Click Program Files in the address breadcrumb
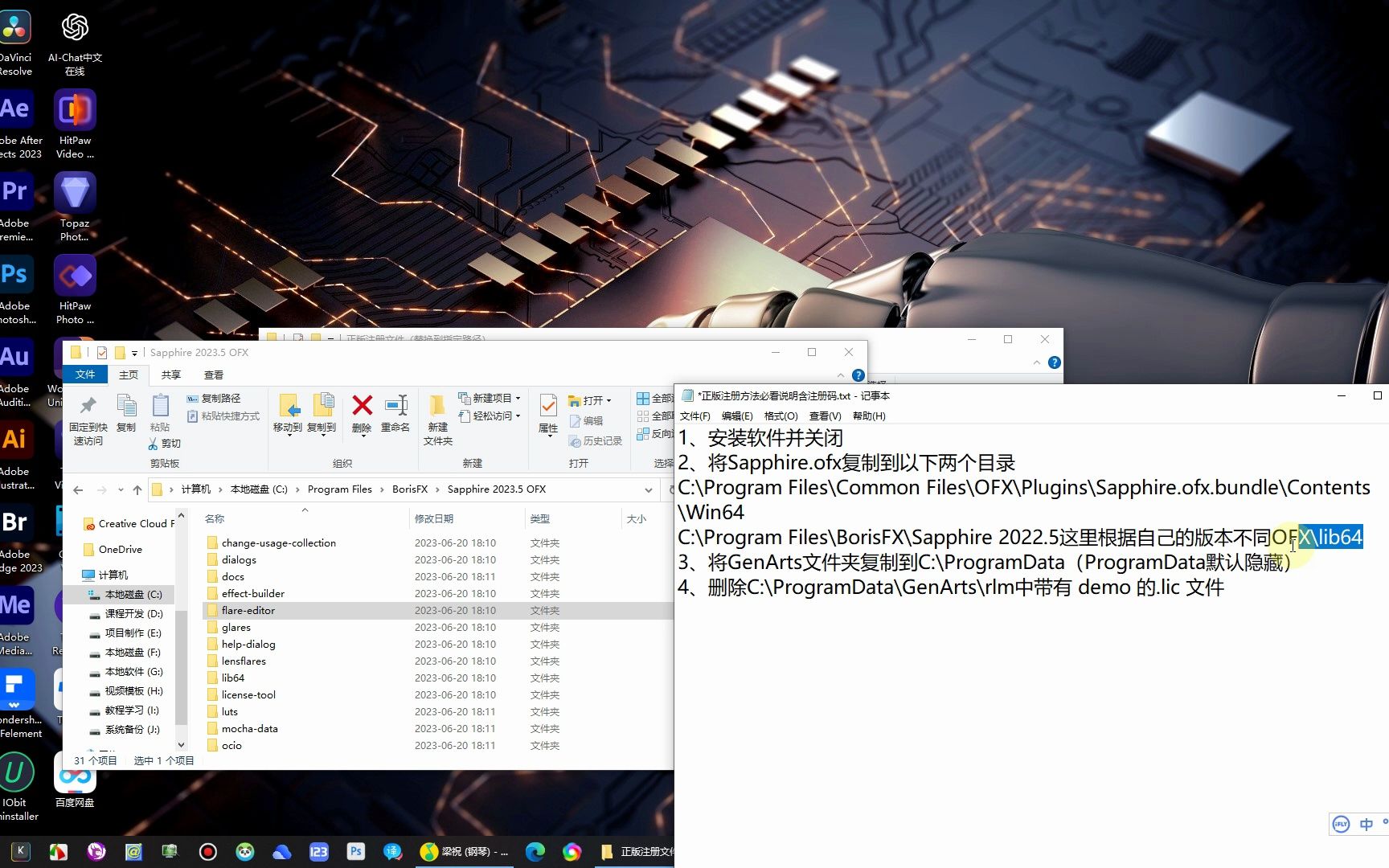The height and width of the screenshot is (868, 1389). pyautogui.click(x=339, y=489)
